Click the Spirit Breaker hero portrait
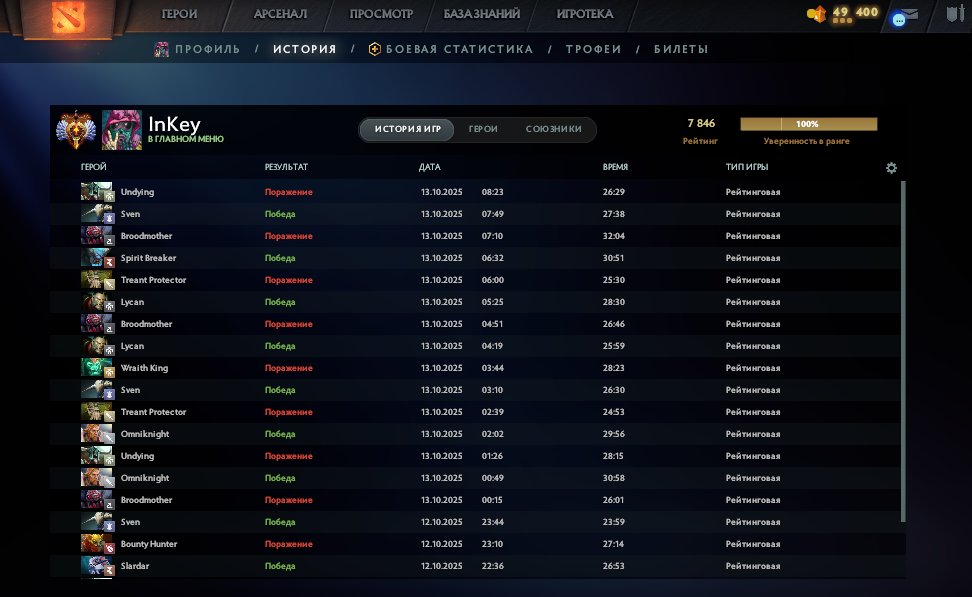This screenshot has height=597, width=972. [x=98, y=258]
